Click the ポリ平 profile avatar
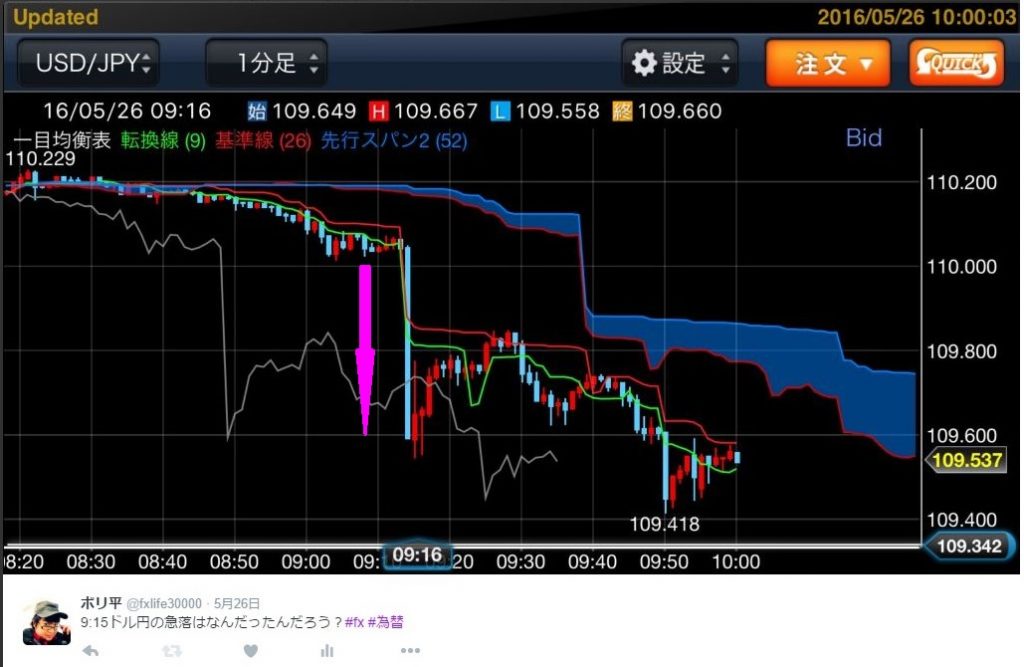 point(46,622)
